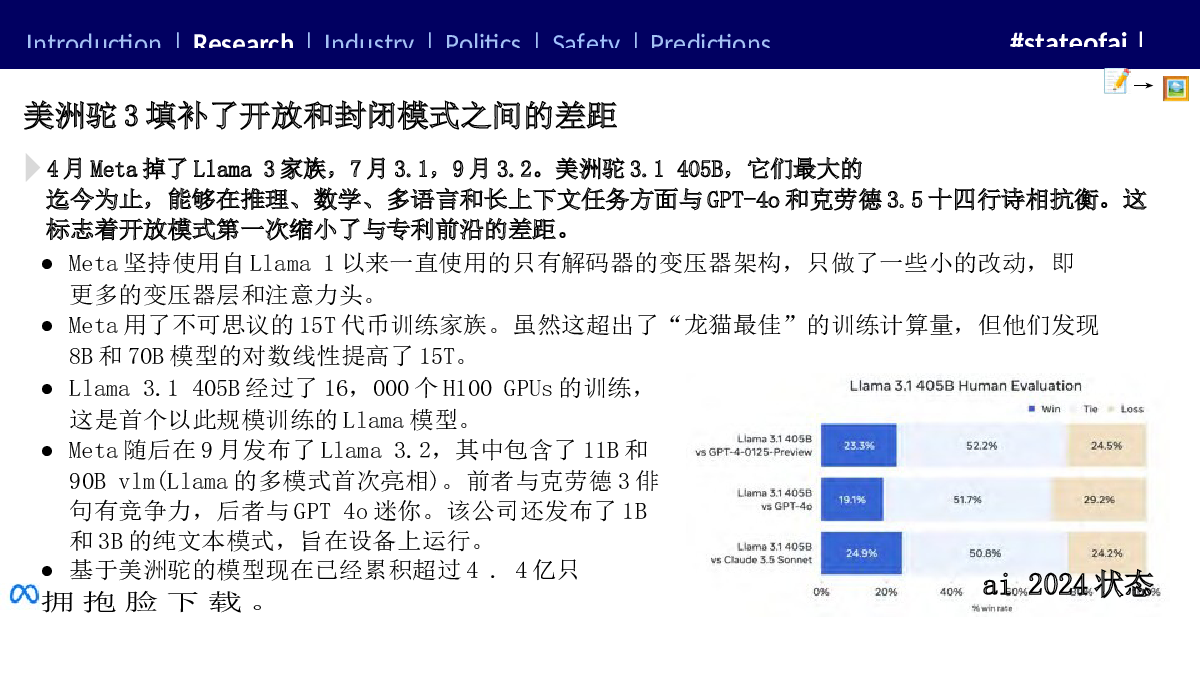Image resolution: width=1200 pixels, height=675 pixels.
Task: Click the 40% axis tick label
Action: tap(951, 592)
